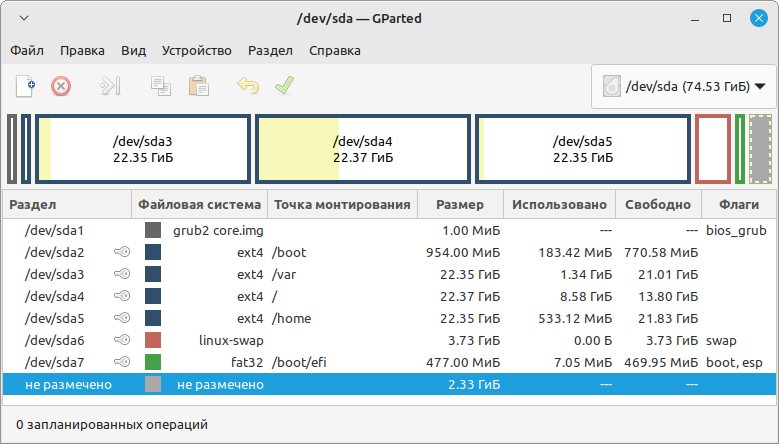Viewport: 779px width, 444px height.
Task: Click the Undo last operation icon
Action: point(248,86)
